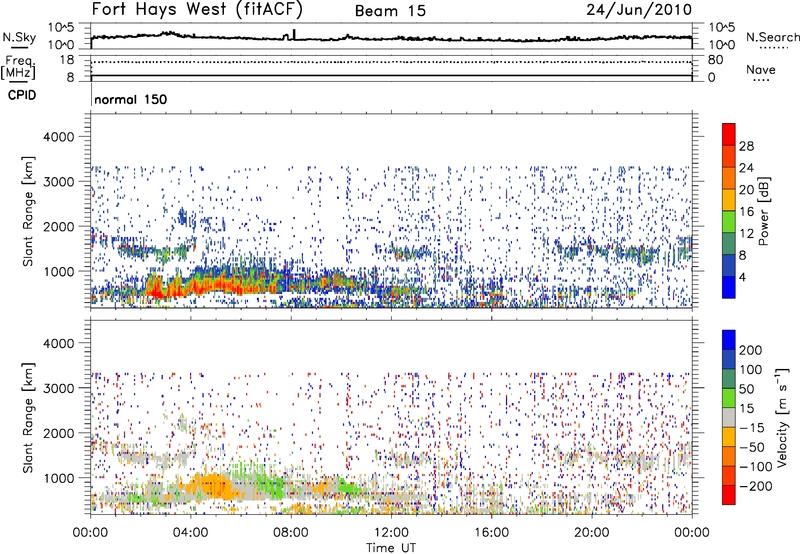
Task: Click the date '24/Jun/2010'
Action: pyautogui.click(x=639, y=10)
